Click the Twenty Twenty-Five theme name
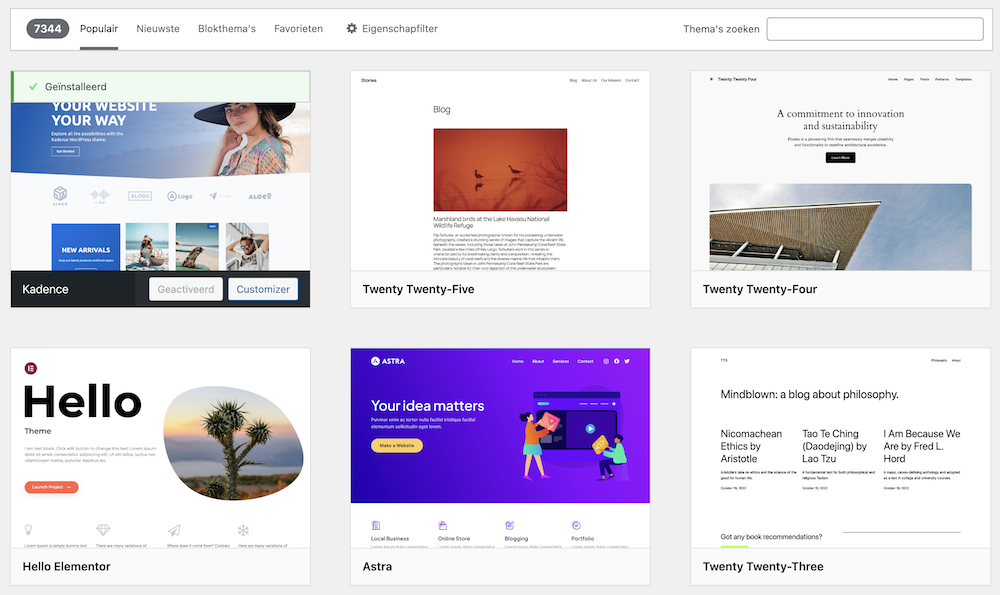 coord(418,289)
